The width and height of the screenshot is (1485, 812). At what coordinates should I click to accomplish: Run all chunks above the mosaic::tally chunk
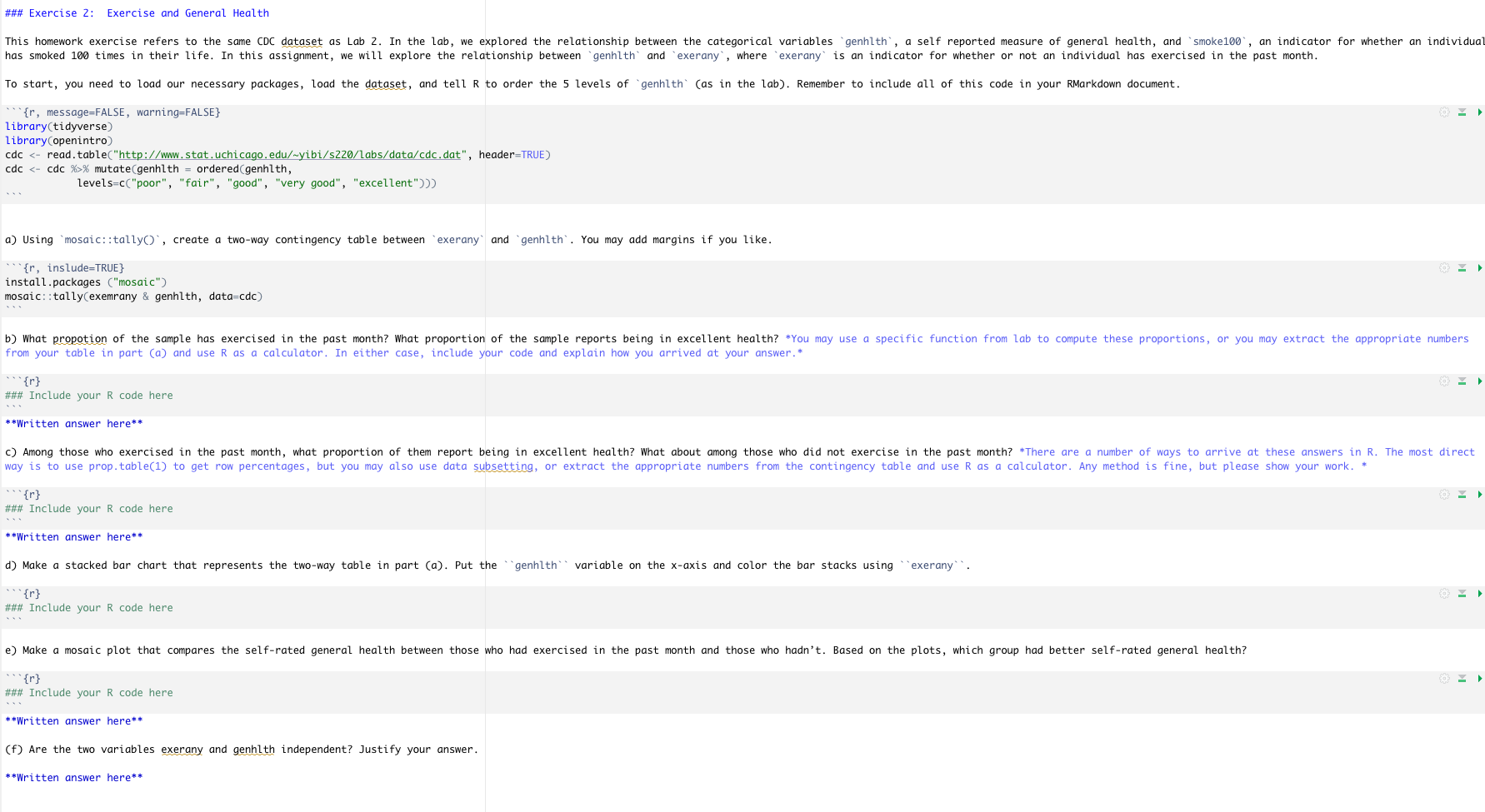tap(1462, 268)
